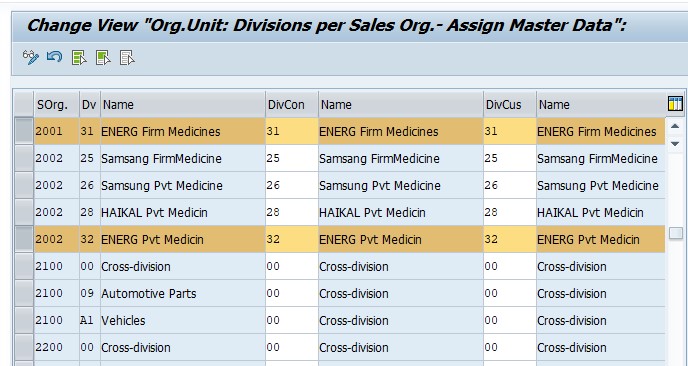Image resolution: width=688 pixels, height=366 pixels.
Task: Click the DivCus field with value 26
Action: pyautogui.click(x=510, y=185)
